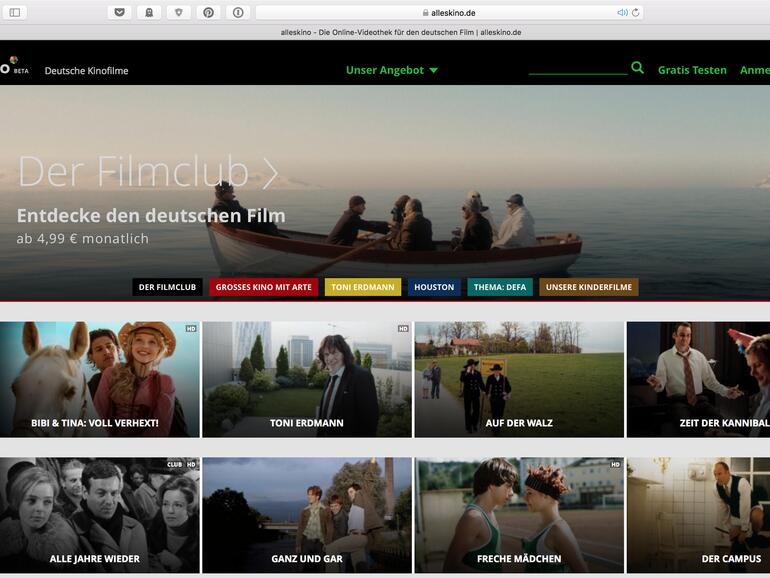The image size is (770, 578).
Task: Expand the Unser Angebot dropdown
Action: pyautogui.click(x=391, y=70)
